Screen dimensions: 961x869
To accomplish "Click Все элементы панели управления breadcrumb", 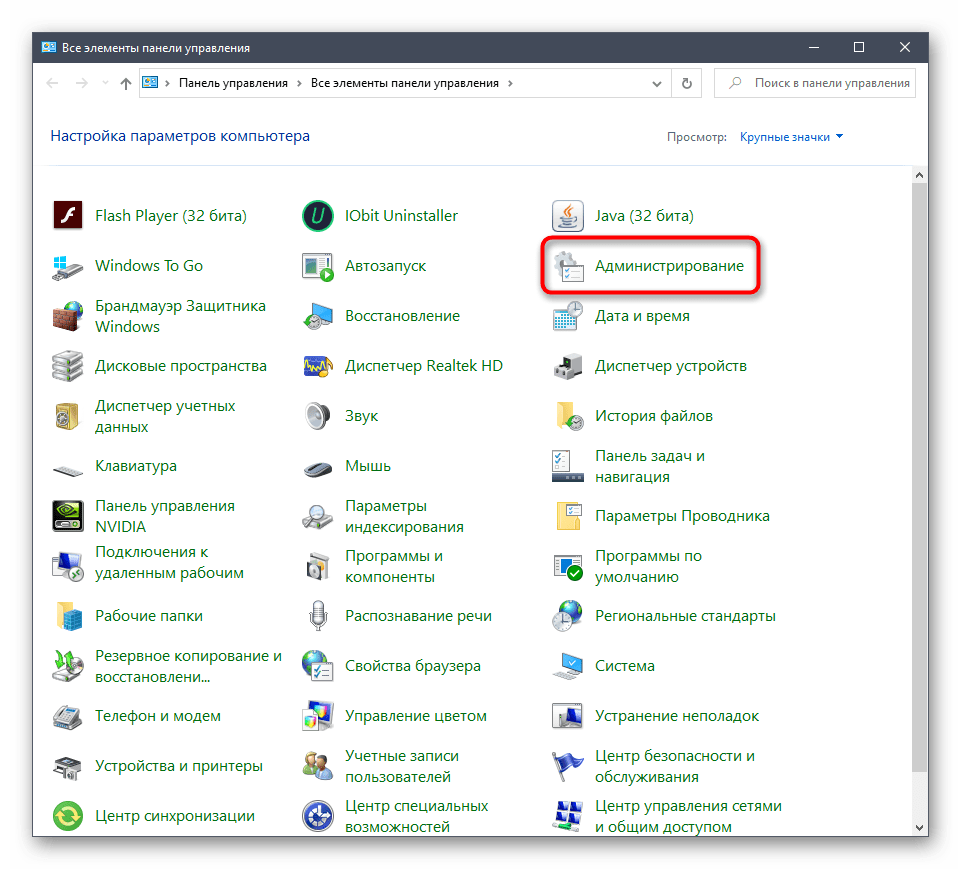I will 406,84.
